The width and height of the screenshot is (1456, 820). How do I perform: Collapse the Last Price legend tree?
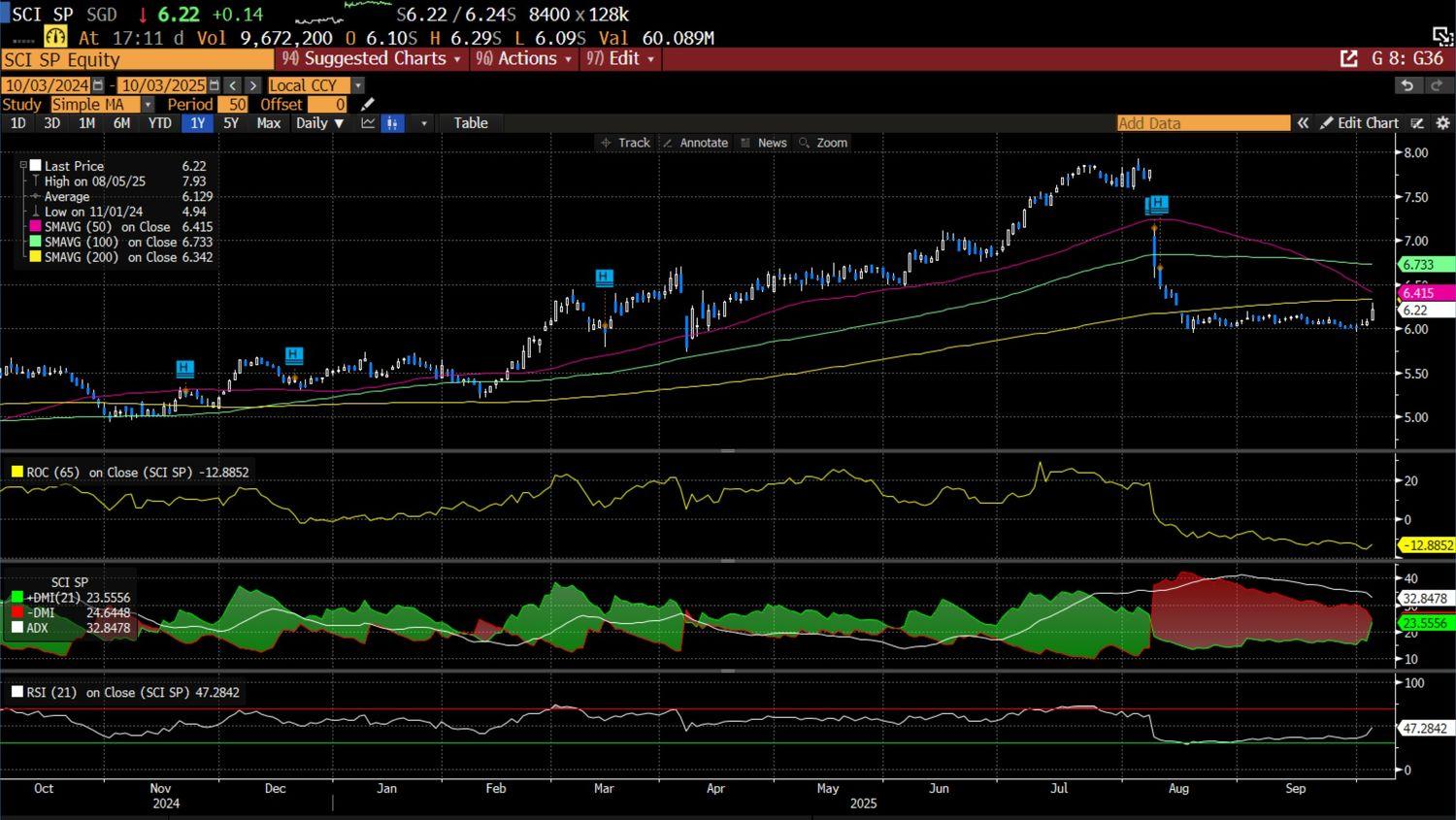[23, 166]
